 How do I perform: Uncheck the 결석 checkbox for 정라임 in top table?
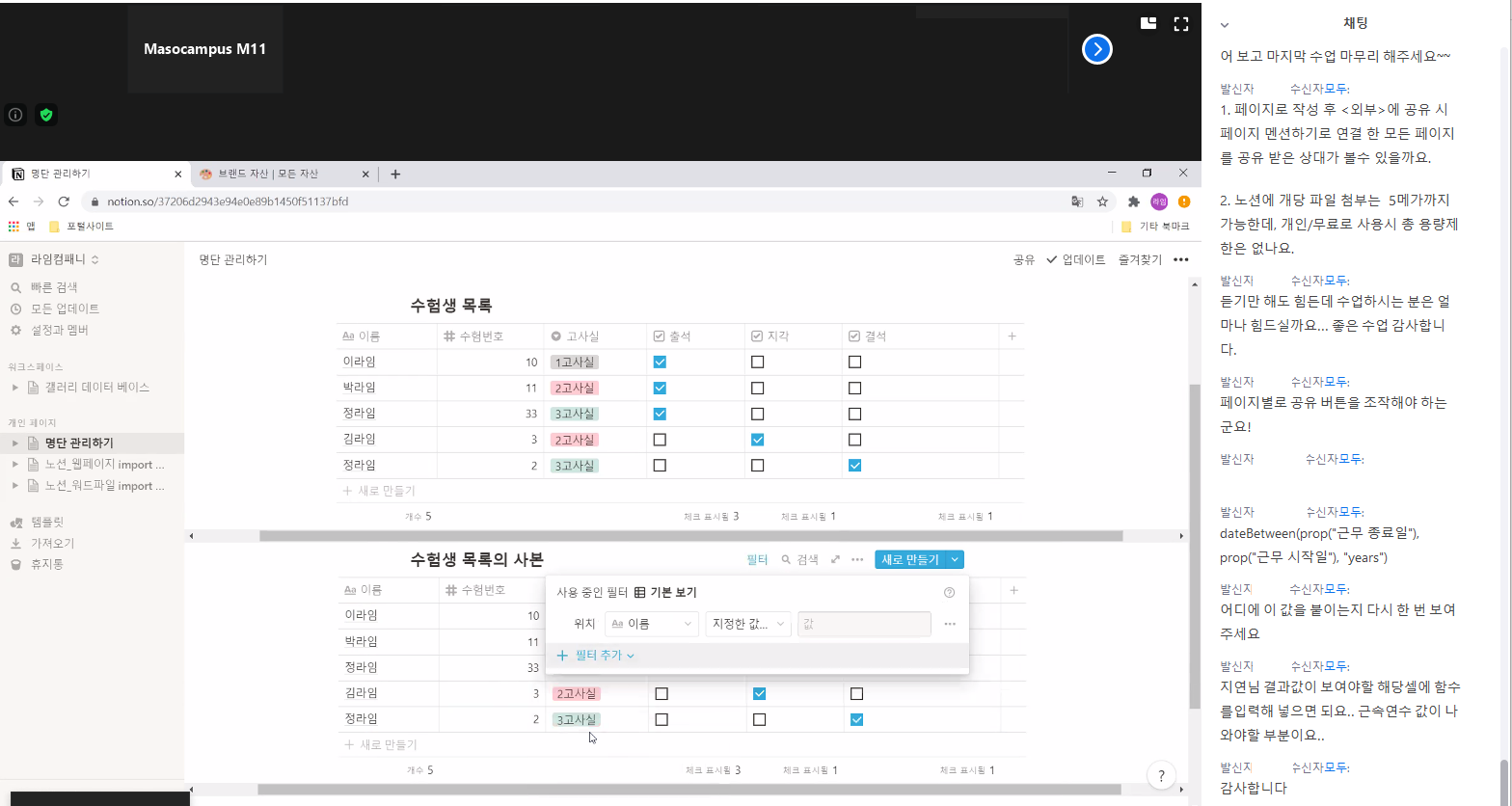854,466
